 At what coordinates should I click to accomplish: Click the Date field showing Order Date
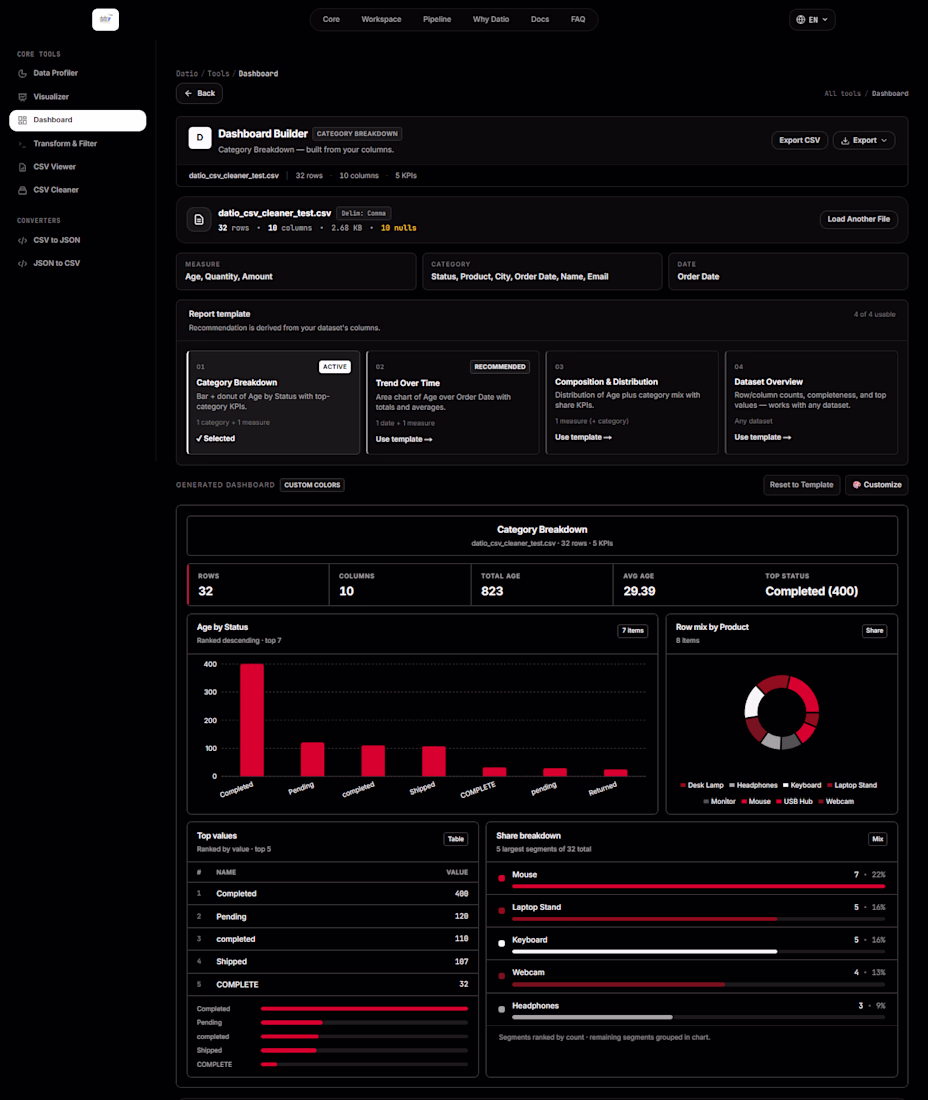pos(788,271)
